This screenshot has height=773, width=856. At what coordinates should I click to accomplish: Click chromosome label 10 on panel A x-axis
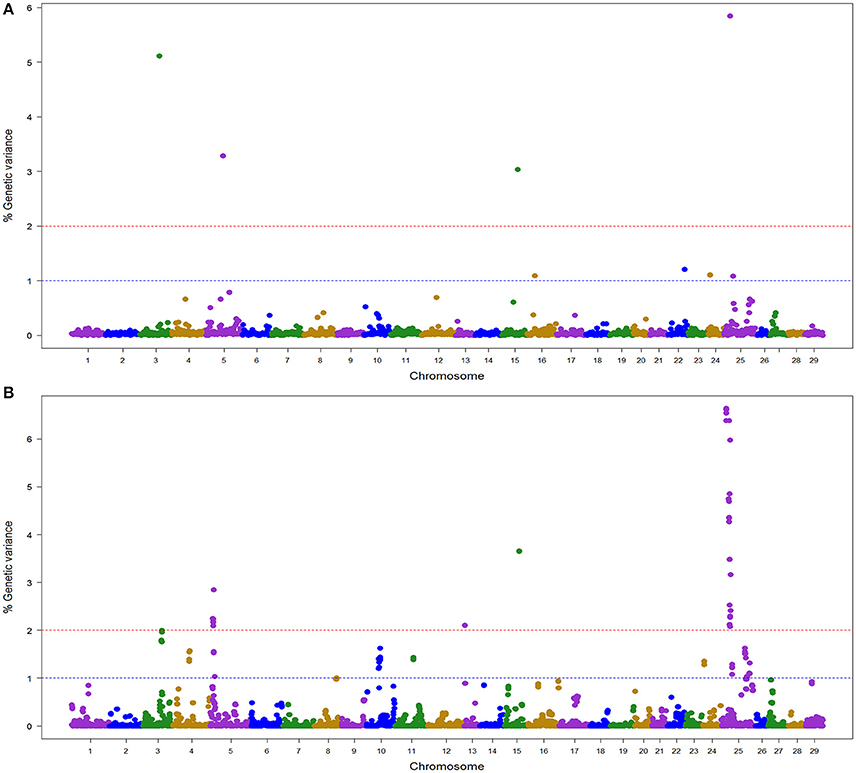point(377,360)
